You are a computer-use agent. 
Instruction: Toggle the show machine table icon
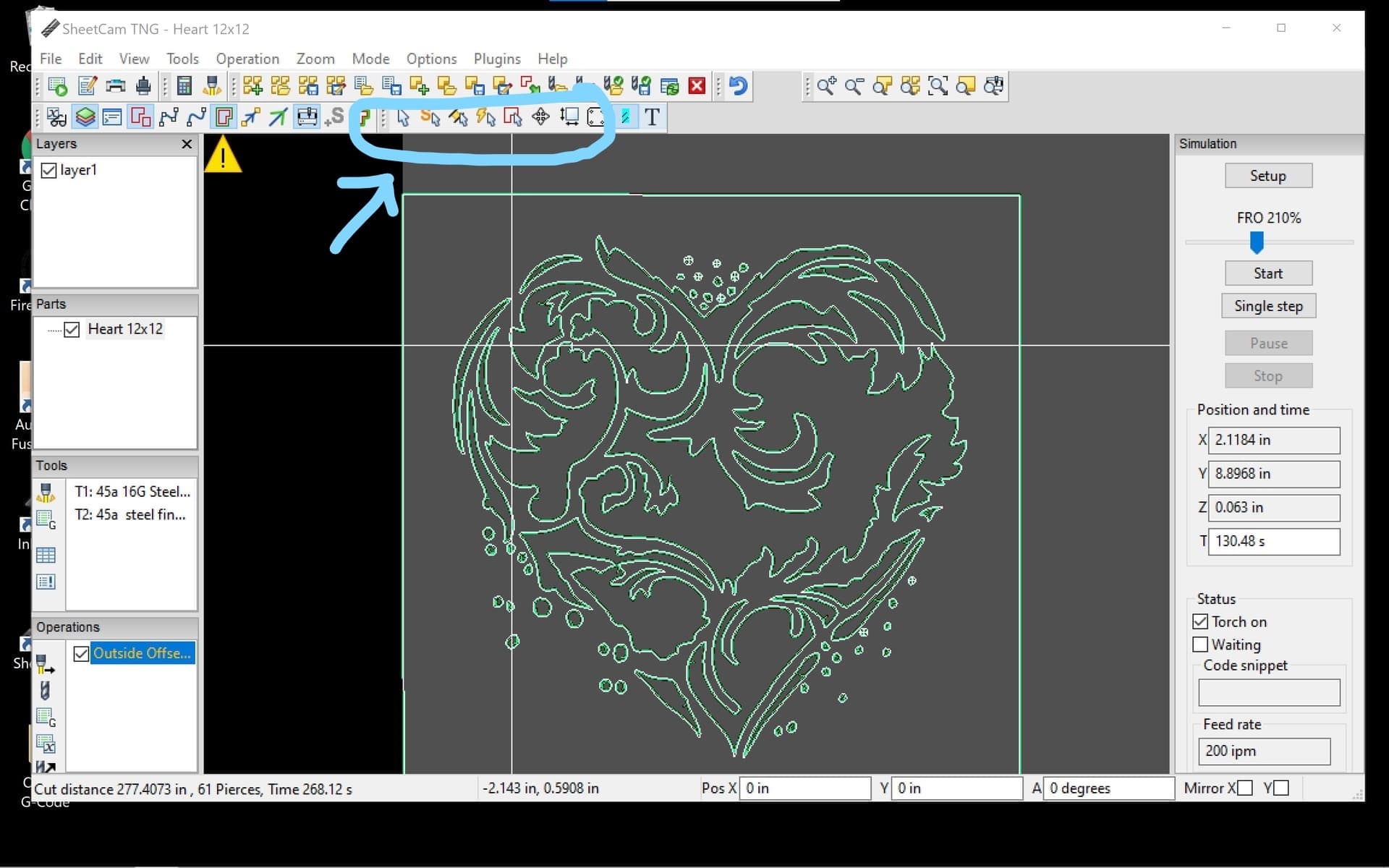pos(307,116)
